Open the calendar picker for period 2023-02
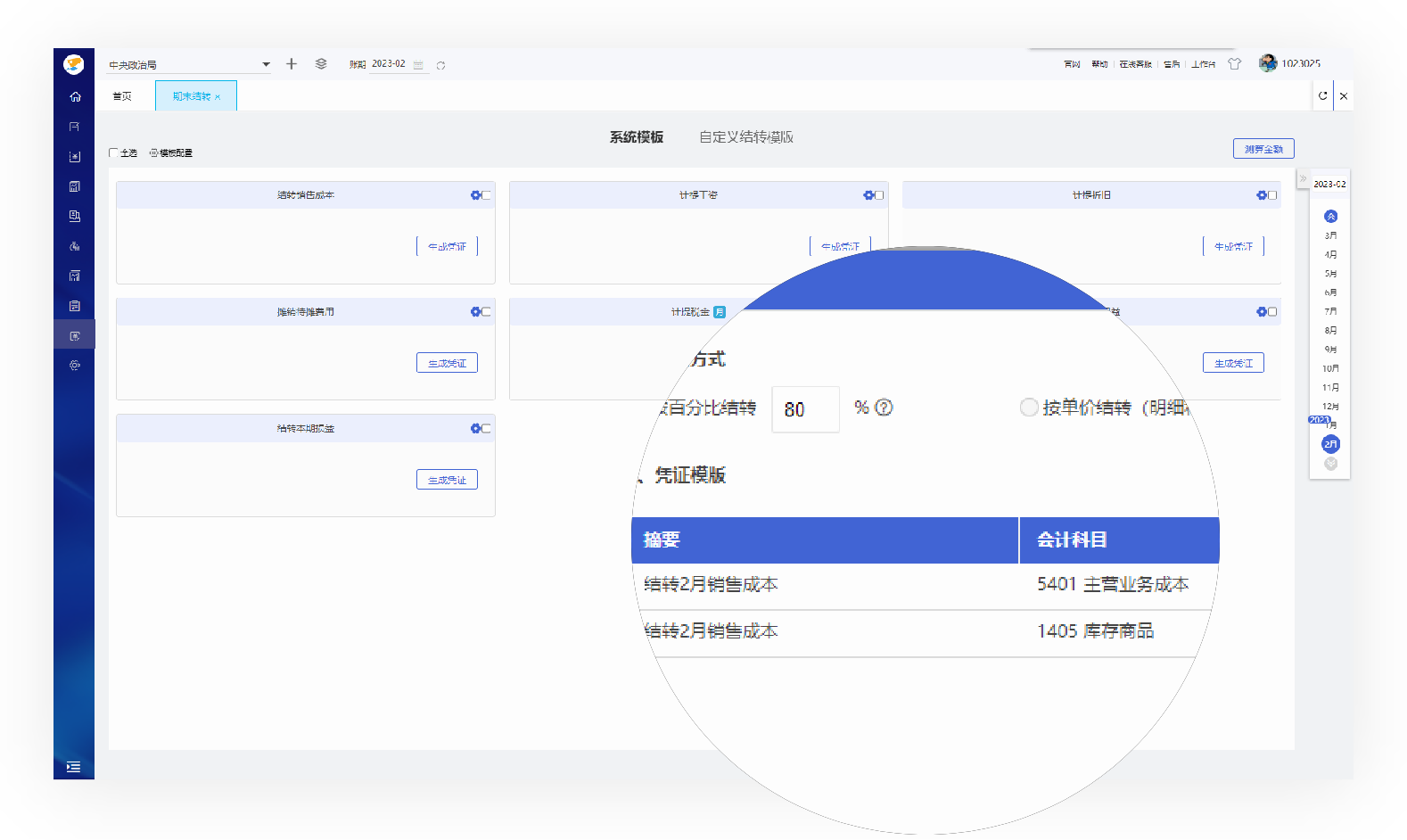 pos(418,65)
